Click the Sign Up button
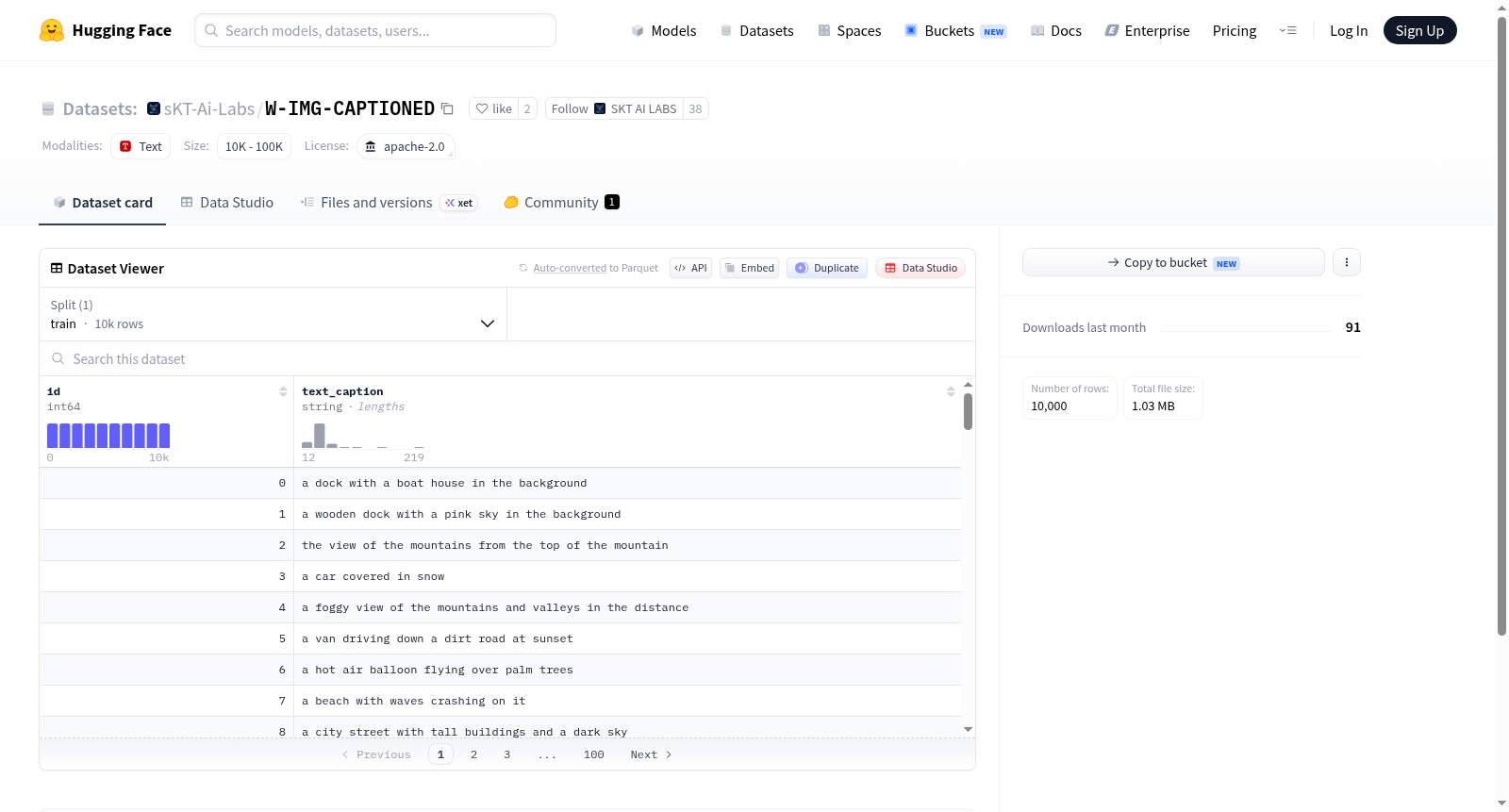 click(1419, 31)
